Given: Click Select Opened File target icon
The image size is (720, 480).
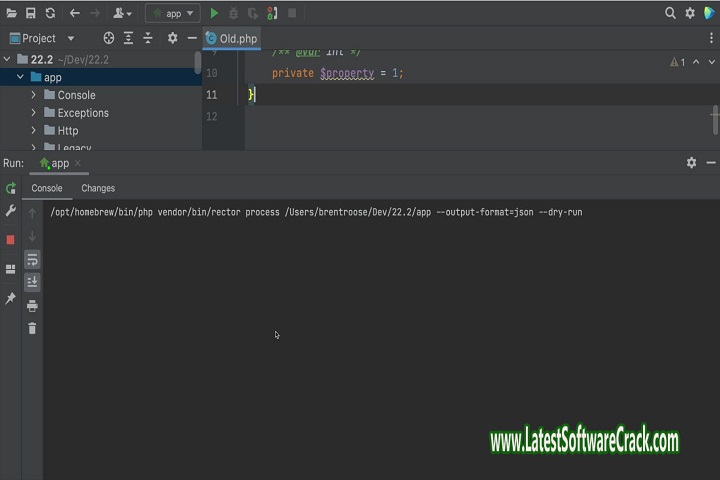Looking at the screenshot, I should click(x=109, y=38).
